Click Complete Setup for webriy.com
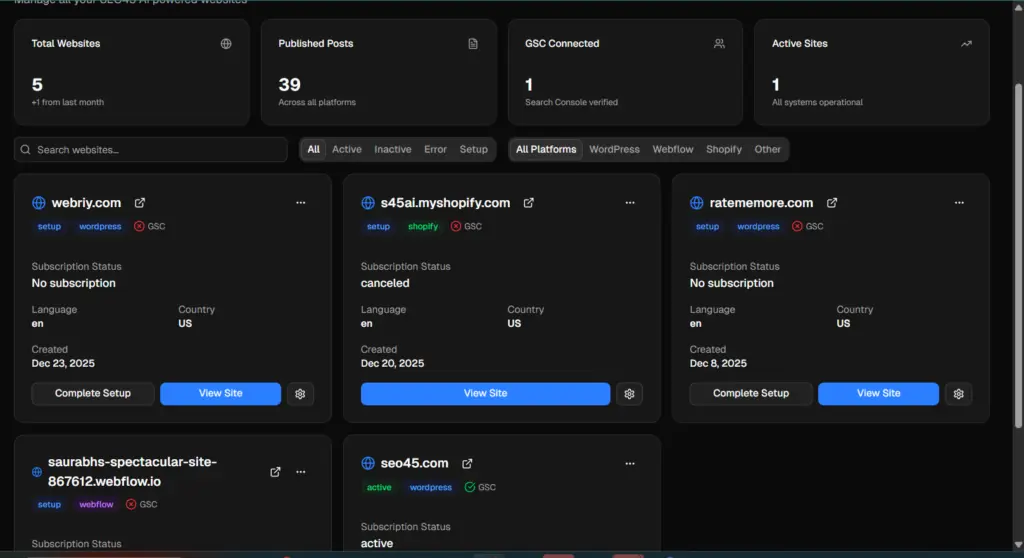This screenshot has width=1024, height=558. [x=93, y=394]
